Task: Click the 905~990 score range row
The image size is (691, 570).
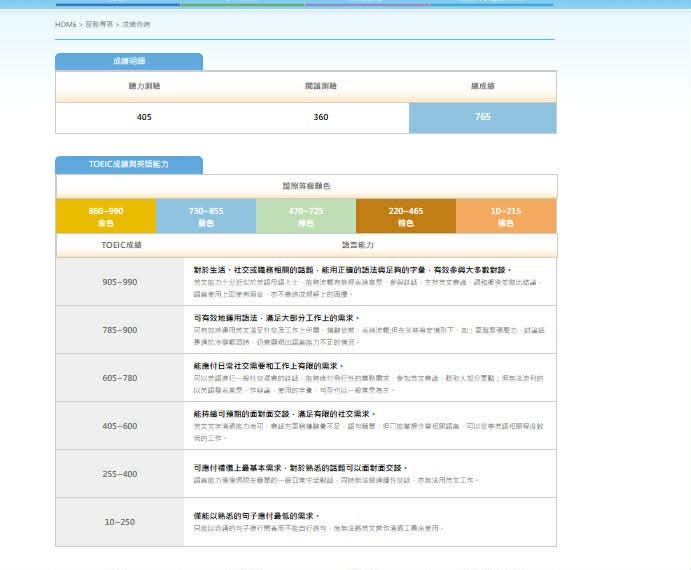Action: click(x=120, y=282)
